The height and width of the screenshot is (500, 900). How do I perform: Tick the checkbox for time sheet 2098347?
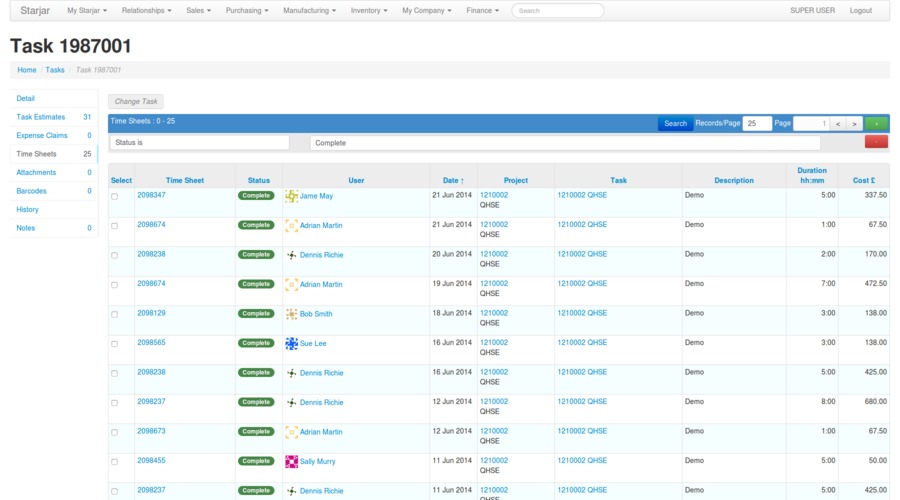(x=114, y=197)
